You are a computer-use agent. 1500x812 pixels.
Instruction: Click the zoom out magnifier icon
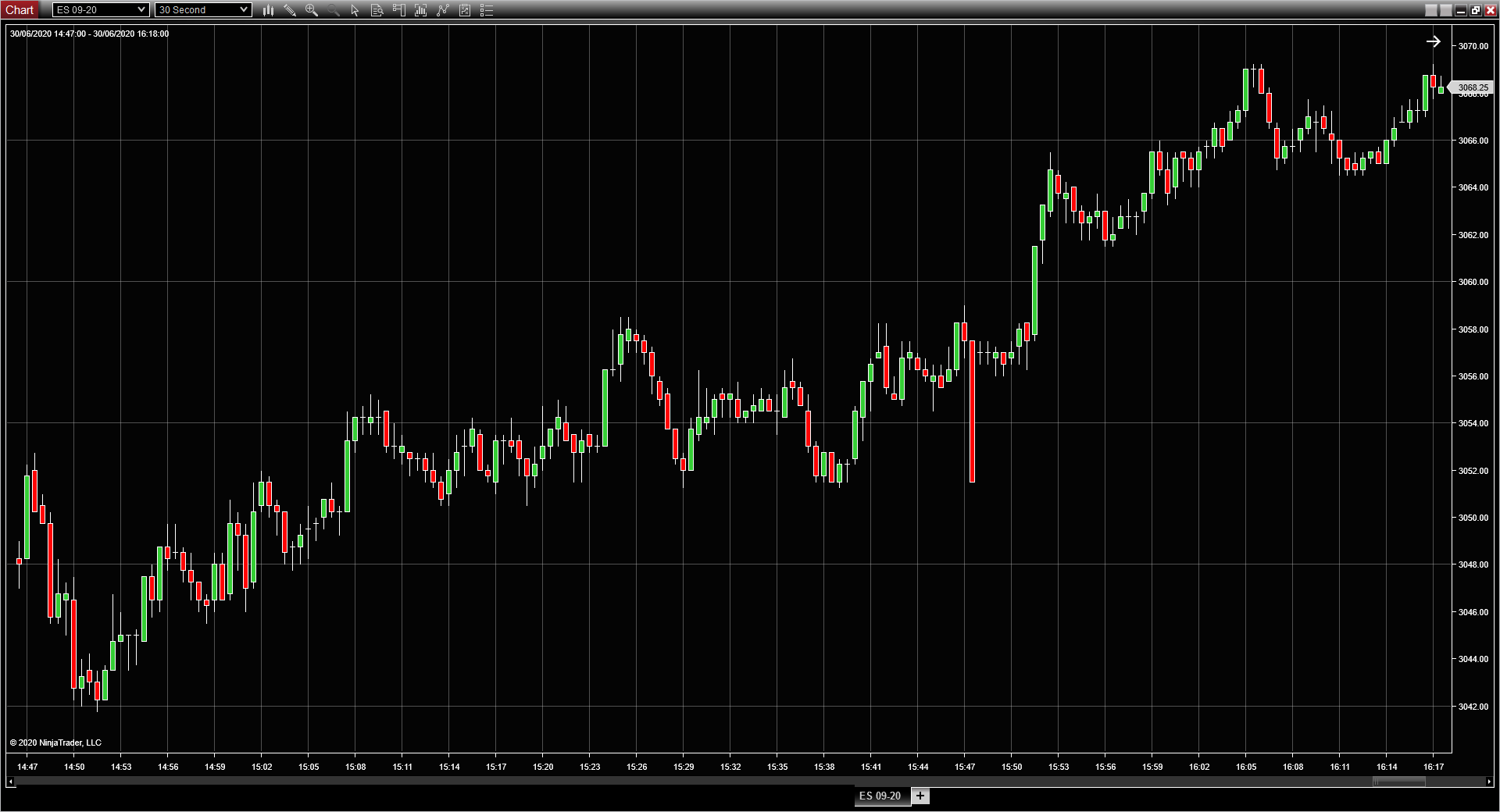[x=334, y=10]
